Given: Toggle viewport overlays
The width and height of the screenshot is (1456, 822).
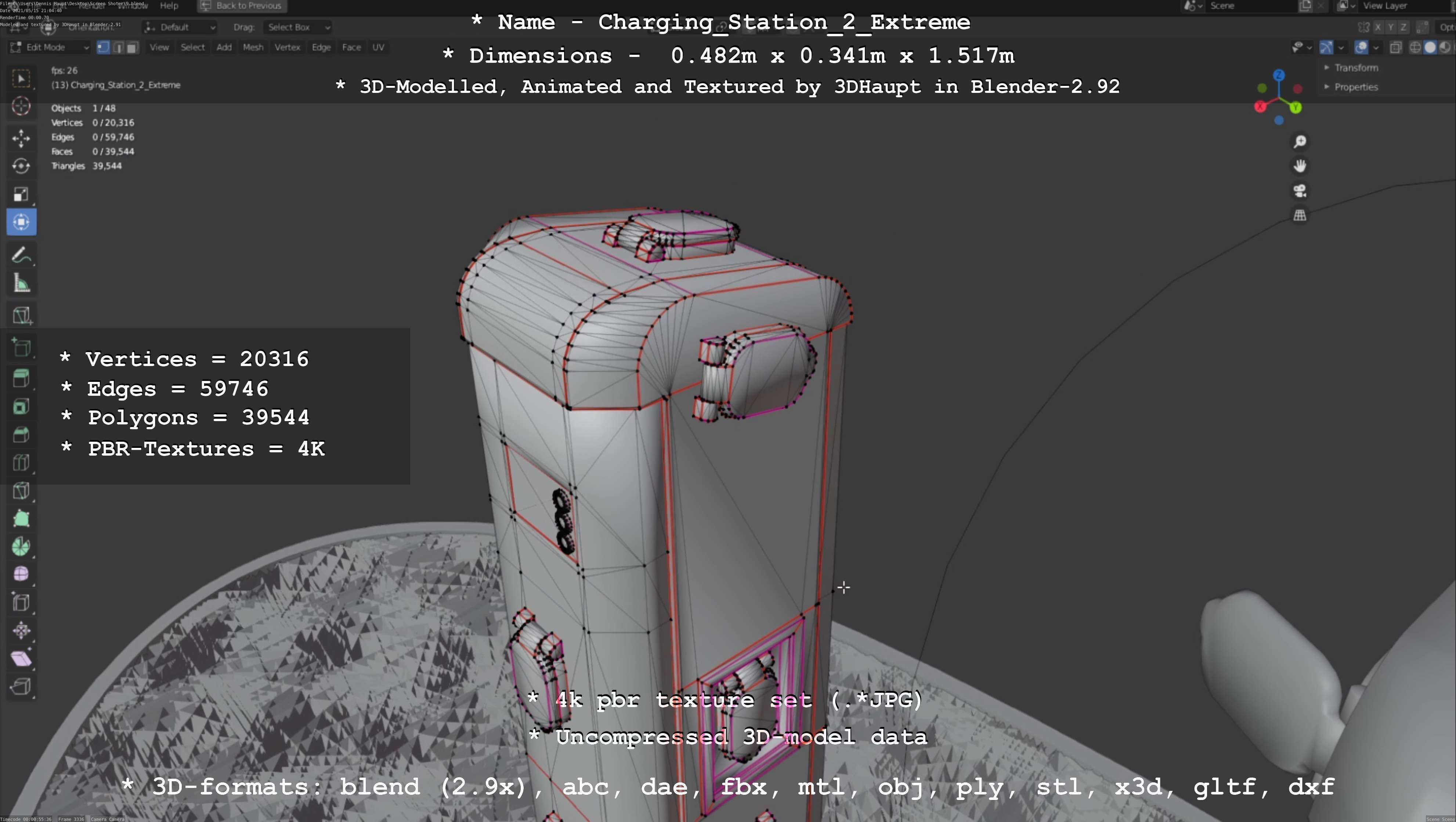Looking at the screenshot, I should click(x=1361, y=47).
